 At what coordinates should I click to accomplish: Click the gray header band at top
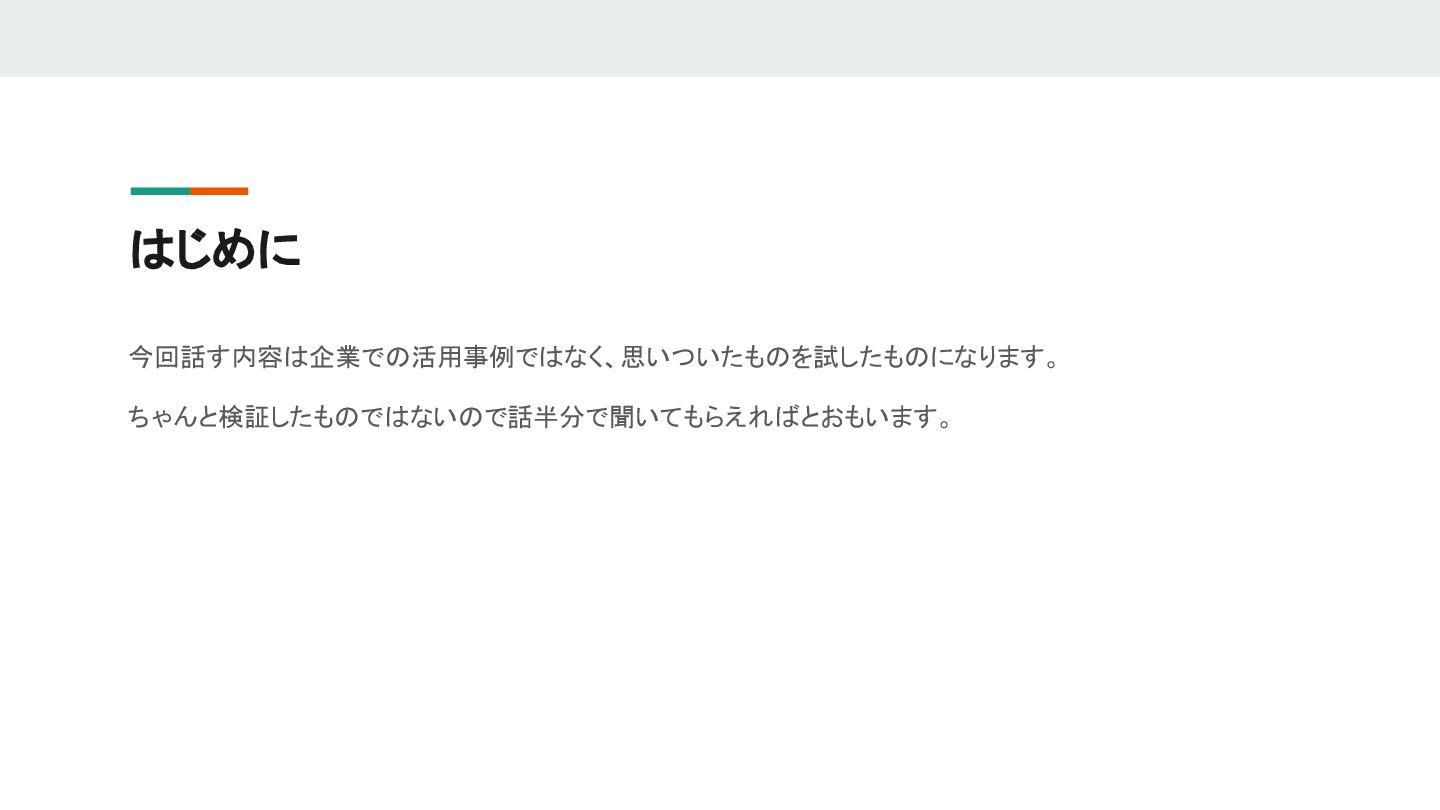(720, 38)
